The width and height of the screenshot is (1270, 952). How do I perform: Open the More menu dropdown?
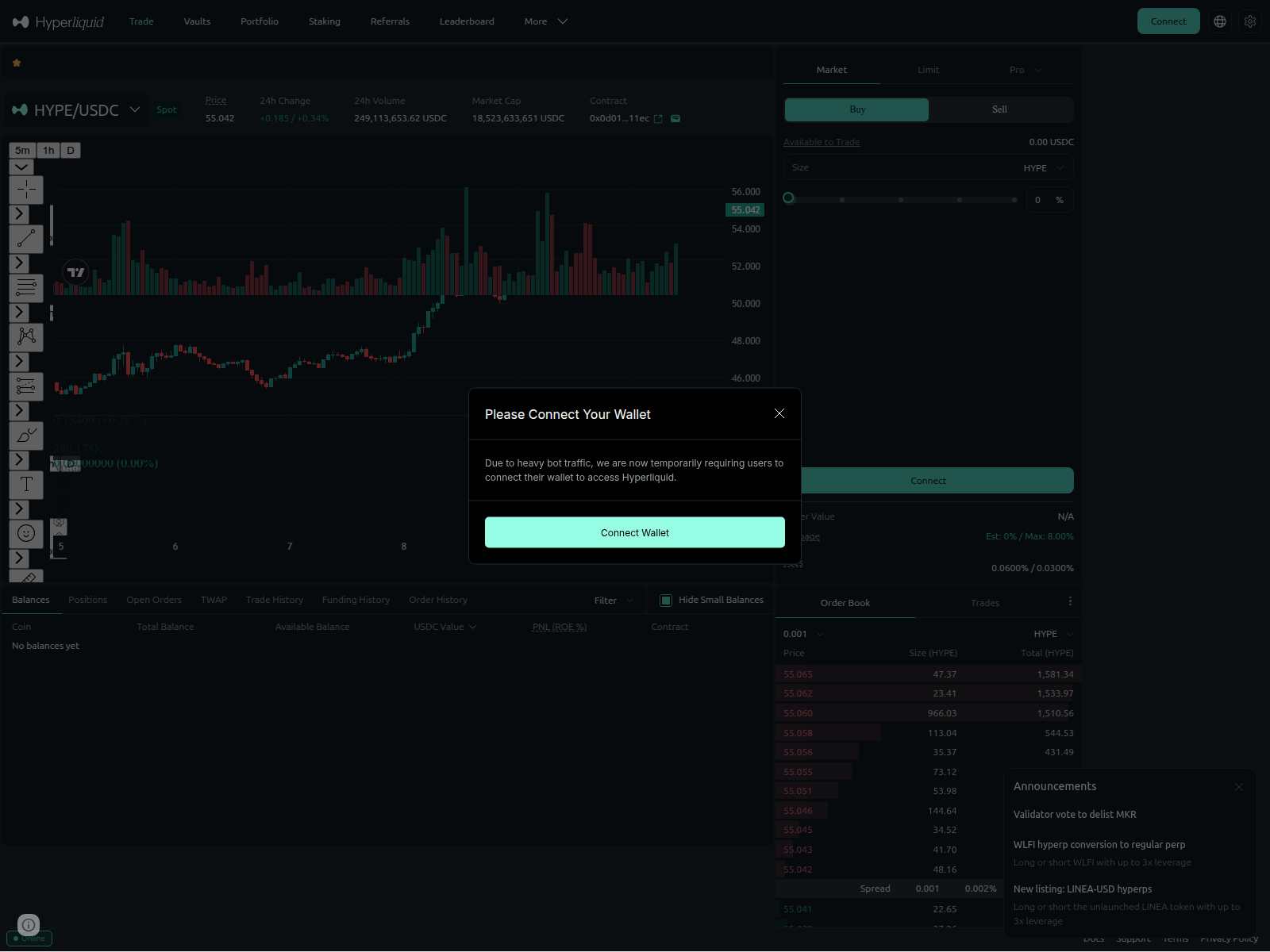(546, 21)
